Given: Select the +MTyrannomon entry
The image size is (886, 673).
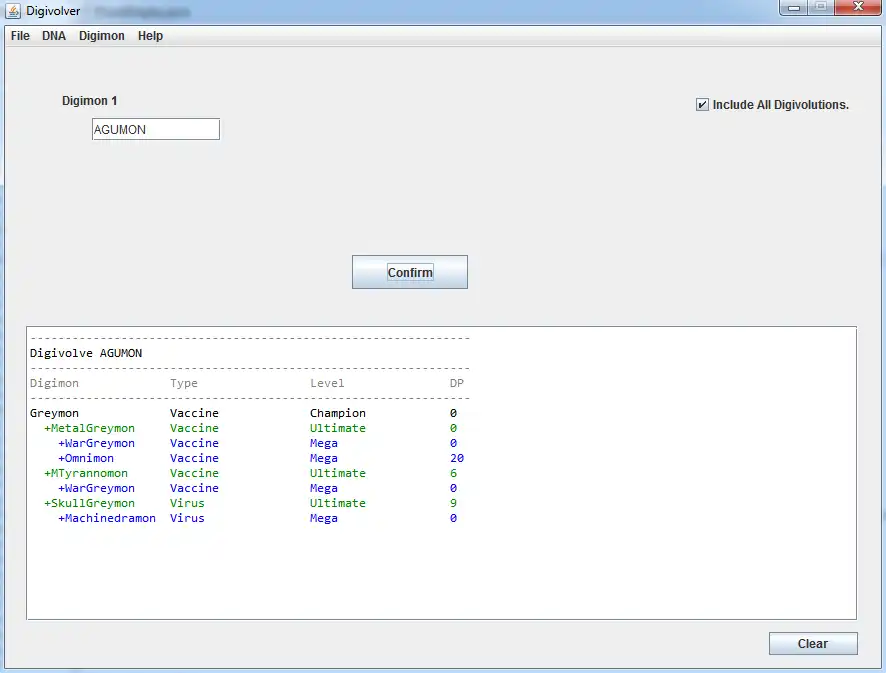Looking at the screenshot, I should 86,474.
